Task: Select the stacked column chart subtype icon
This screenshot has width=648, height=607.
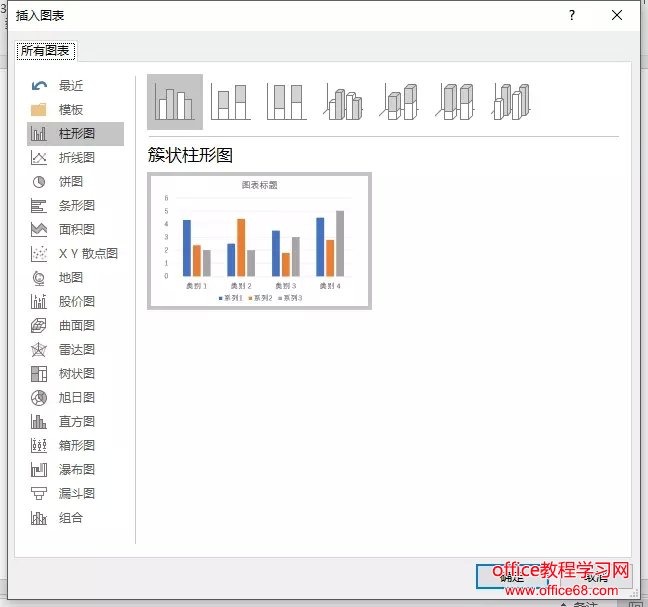Action: click(231, 102)
